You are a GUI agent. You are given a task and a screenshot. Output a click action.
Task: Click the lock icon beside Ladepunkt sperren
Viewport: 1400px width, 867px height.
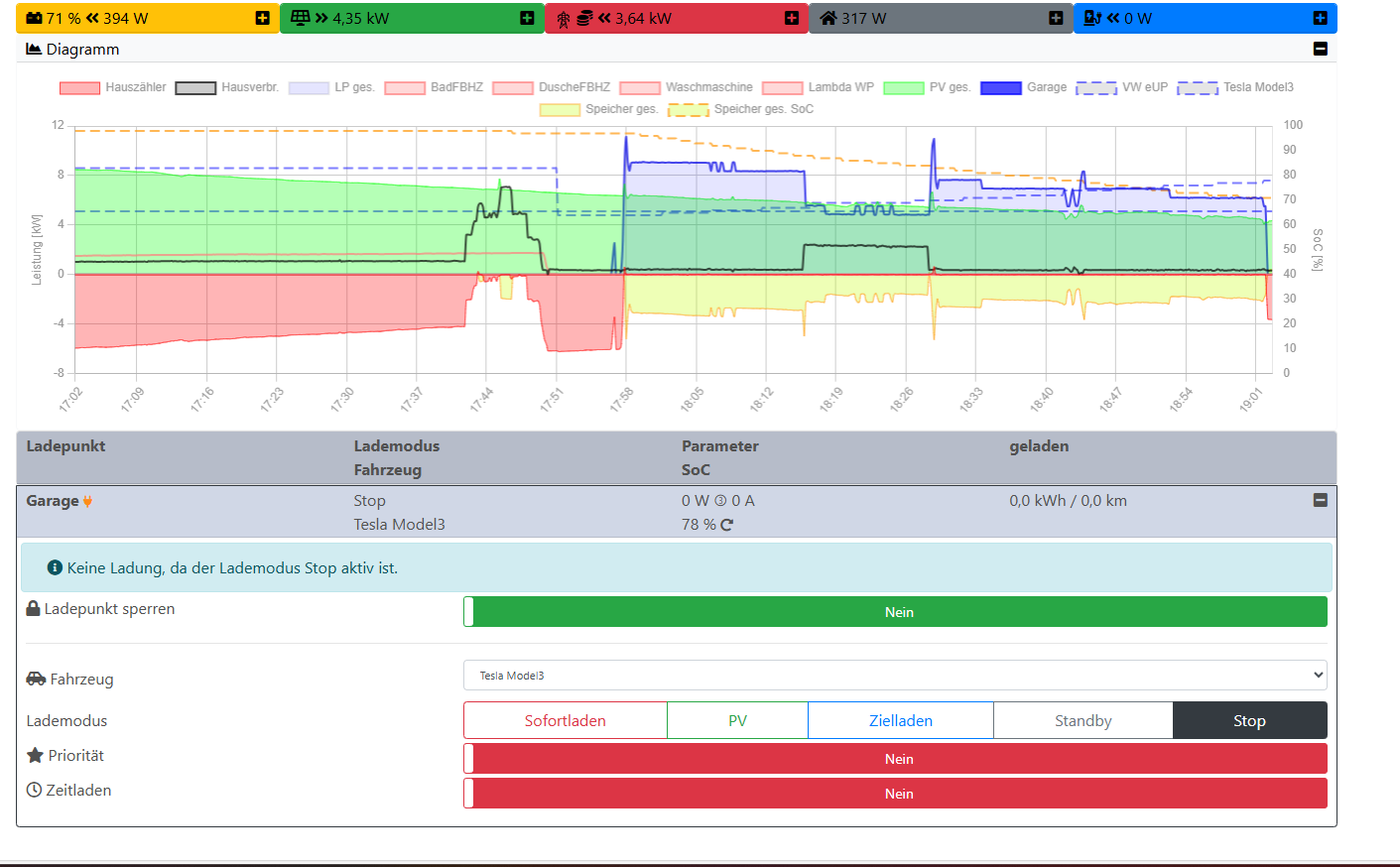[x=34, y=608]
